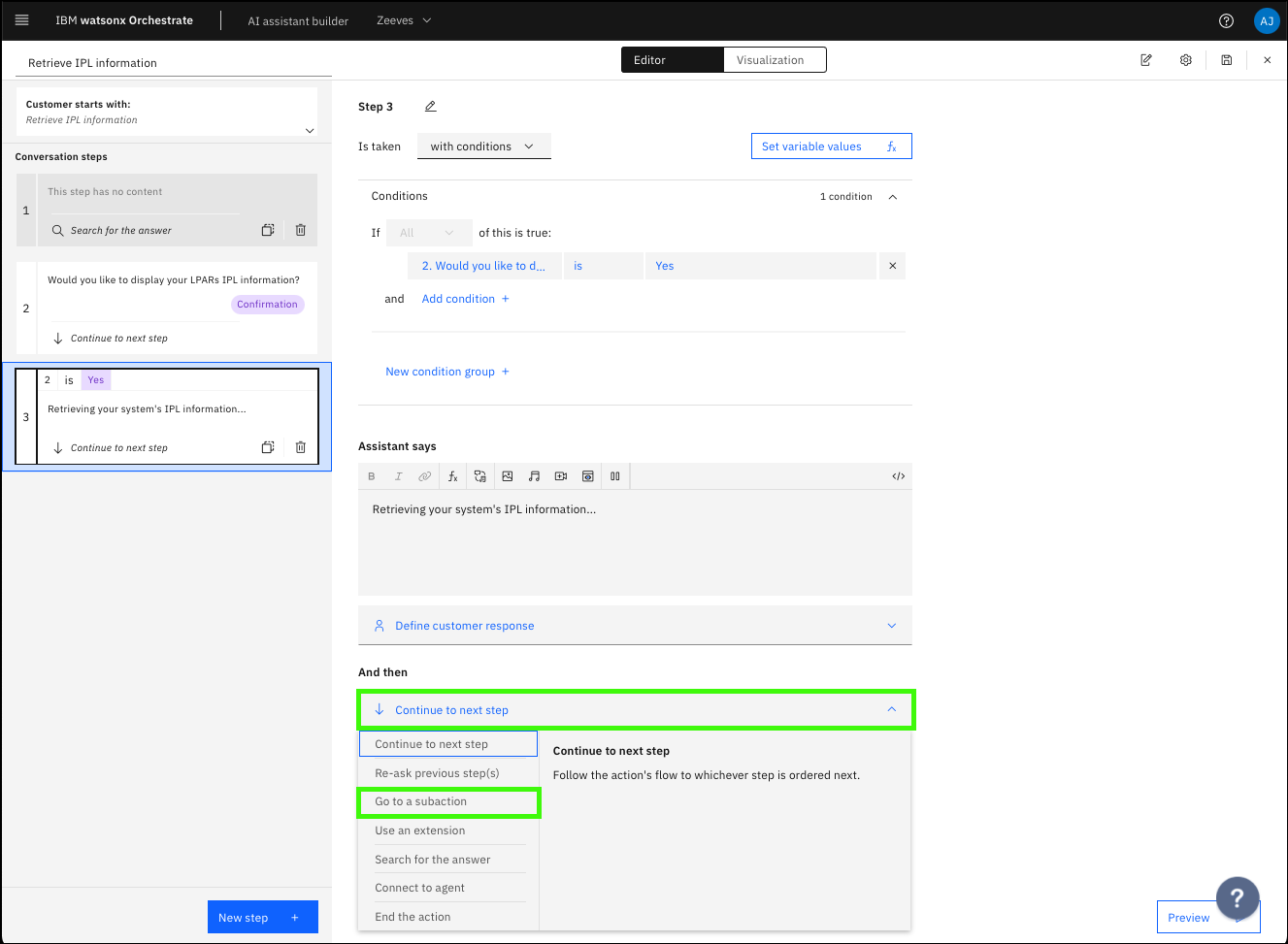
Task: Open the 'with conditions' dropdown
Action: (x=483, y=146)
